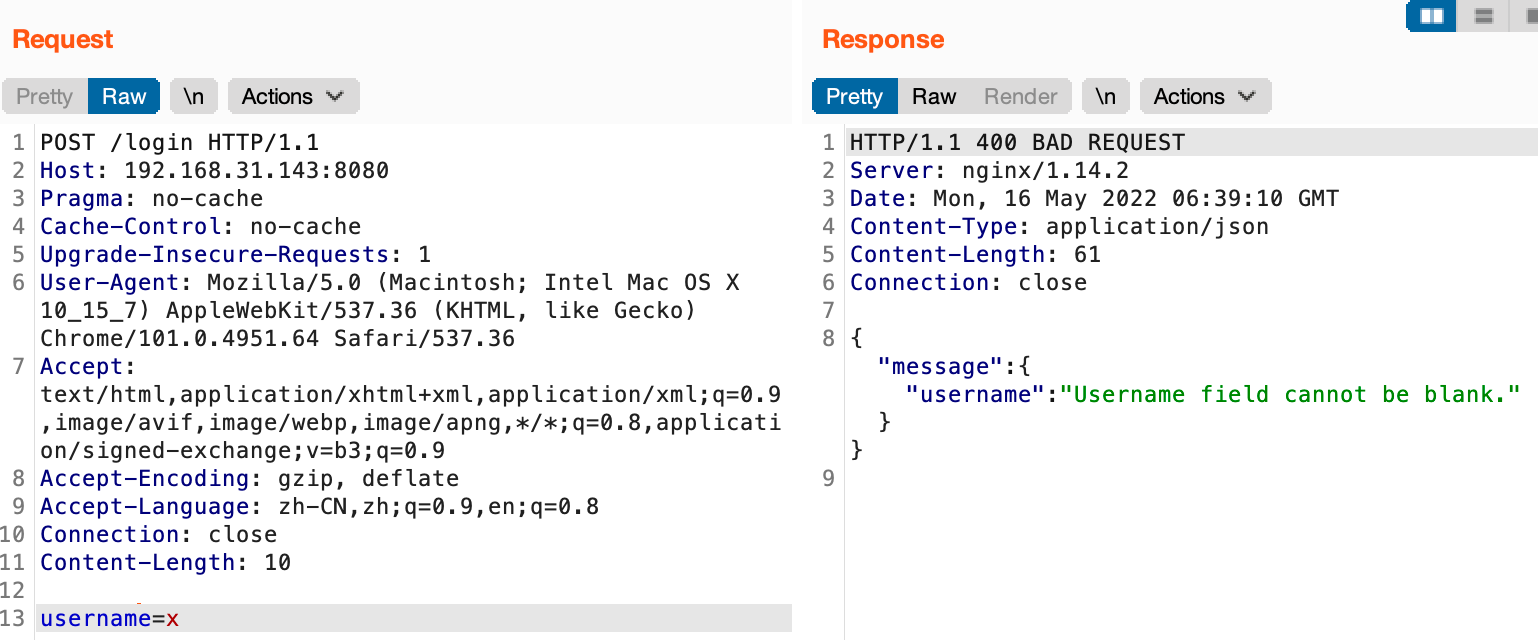Screen dimensions: 1538x640
Task: Choose the combined single-panel view icon
Action: (x=1530, y=16)
